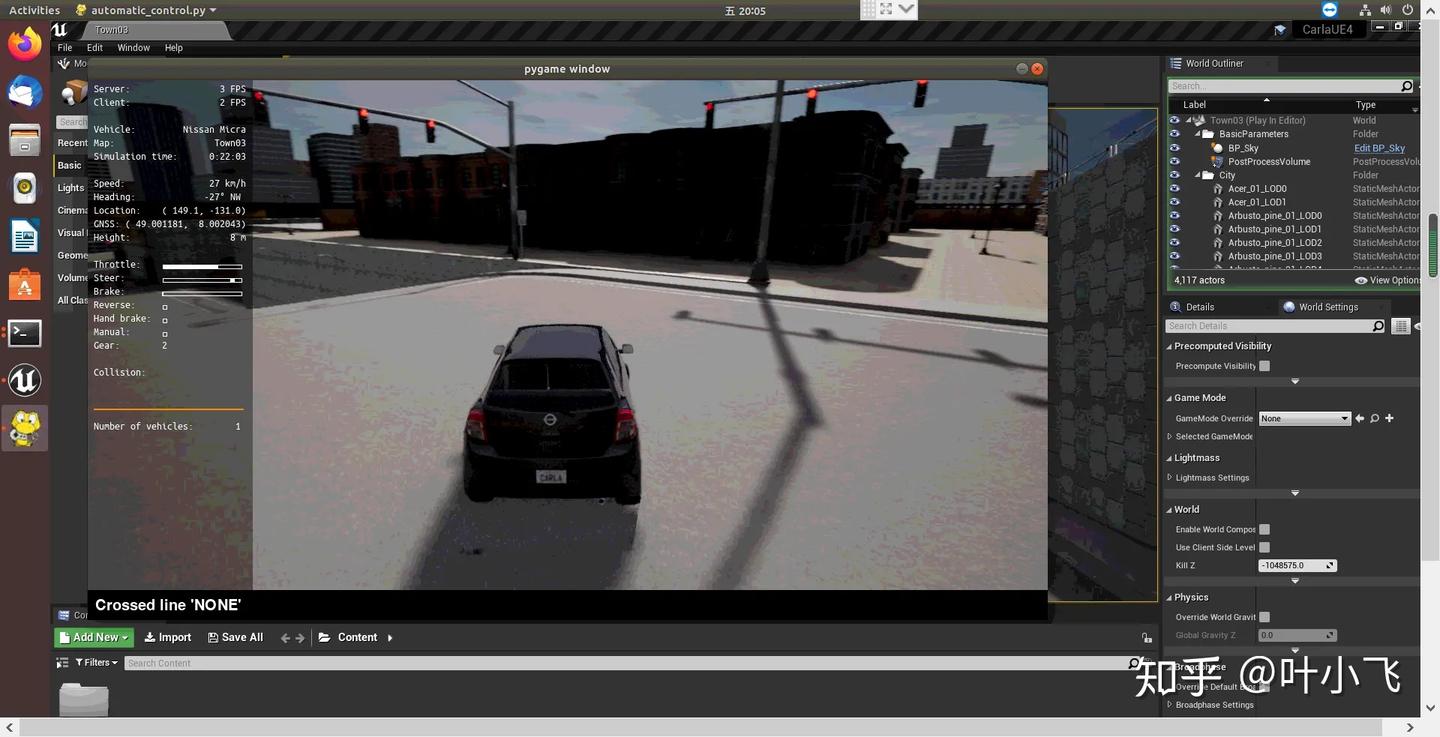Enable Precompute Visibility checkbox
Screen dimensions: 1440x737
coord(1264,366)
